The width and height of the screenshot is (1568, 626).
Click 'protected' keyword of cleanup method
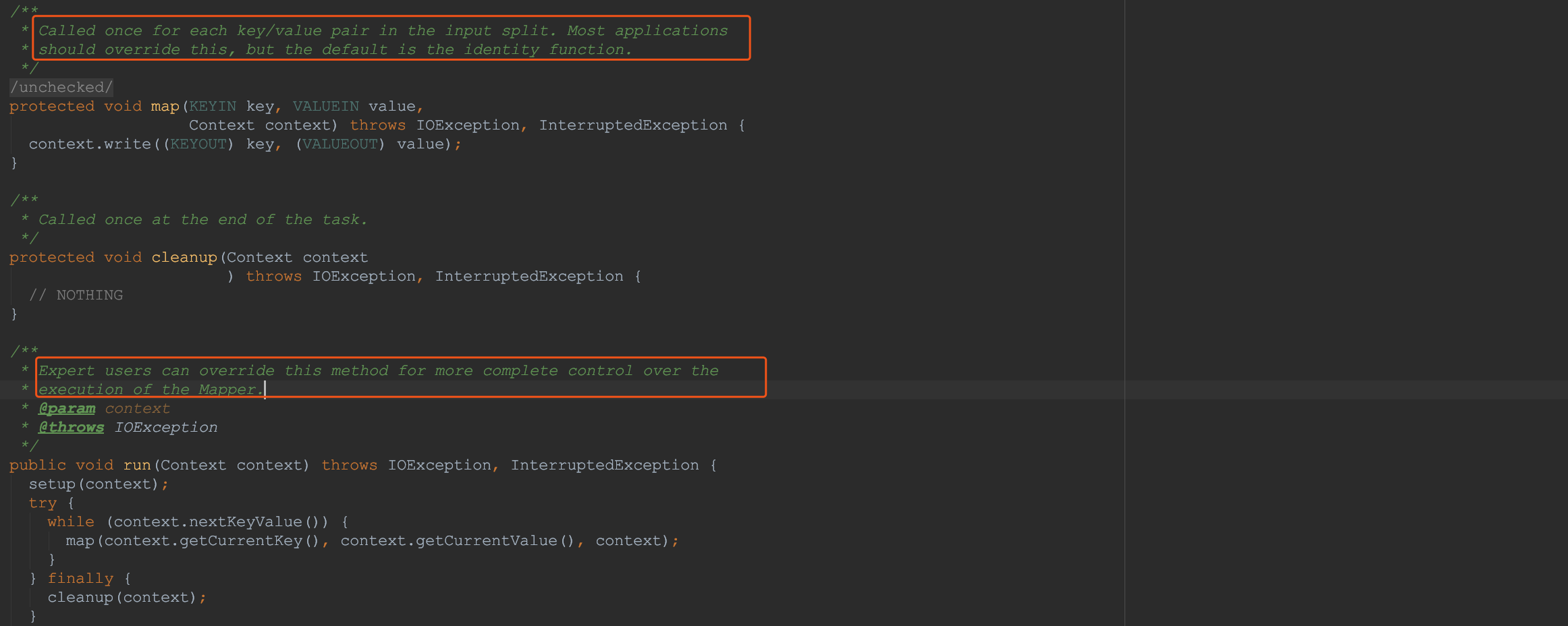point(52,257)
